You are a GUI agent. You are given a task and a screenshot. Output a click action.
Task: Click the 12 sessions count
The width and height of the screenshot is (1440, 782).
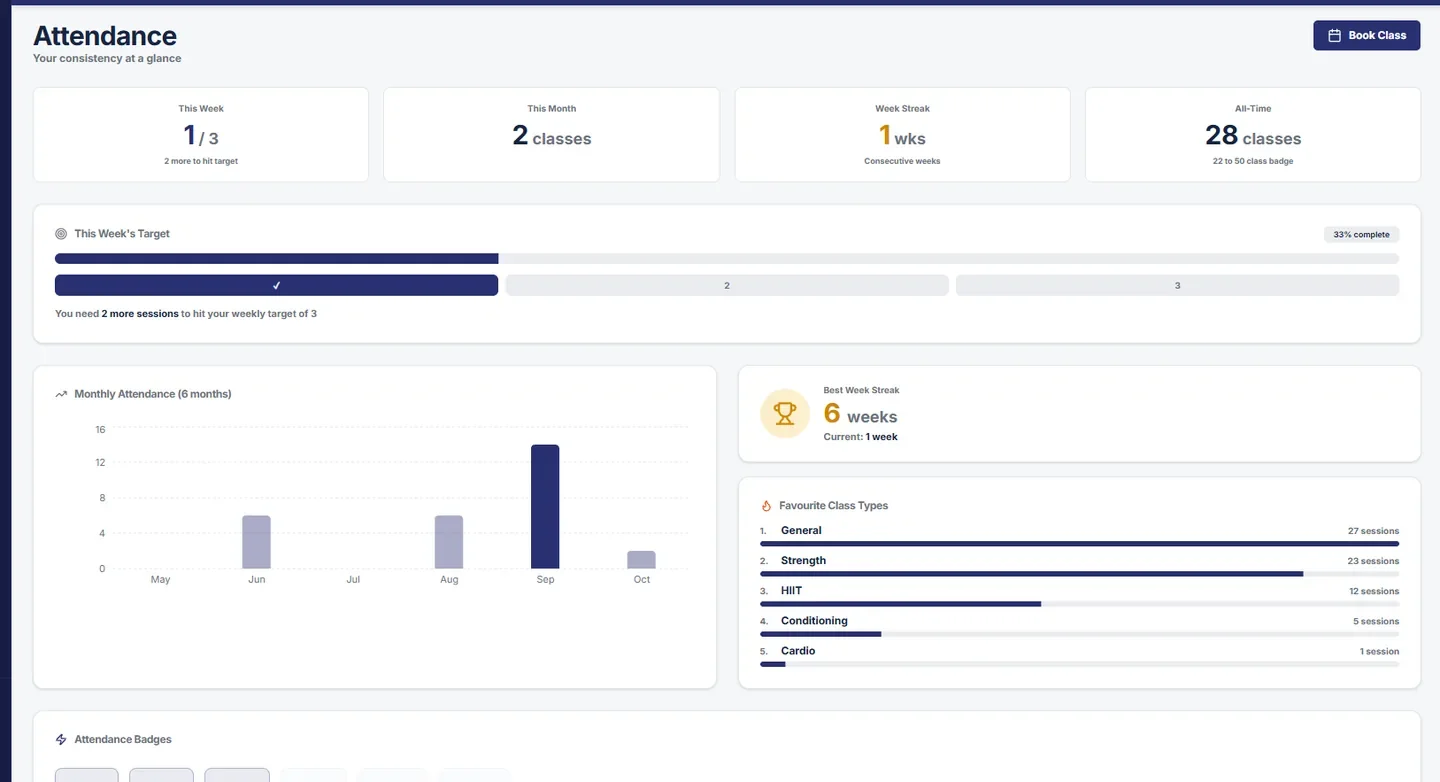(1374, 591)
